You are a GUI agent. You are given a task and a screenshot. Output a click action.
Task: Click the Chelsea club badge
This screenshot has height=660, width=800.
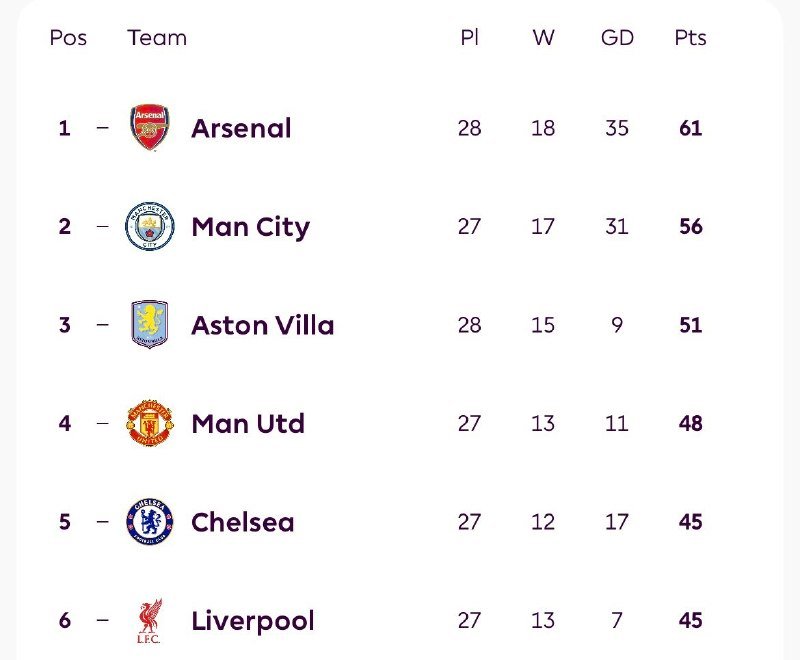coord(150,522)
